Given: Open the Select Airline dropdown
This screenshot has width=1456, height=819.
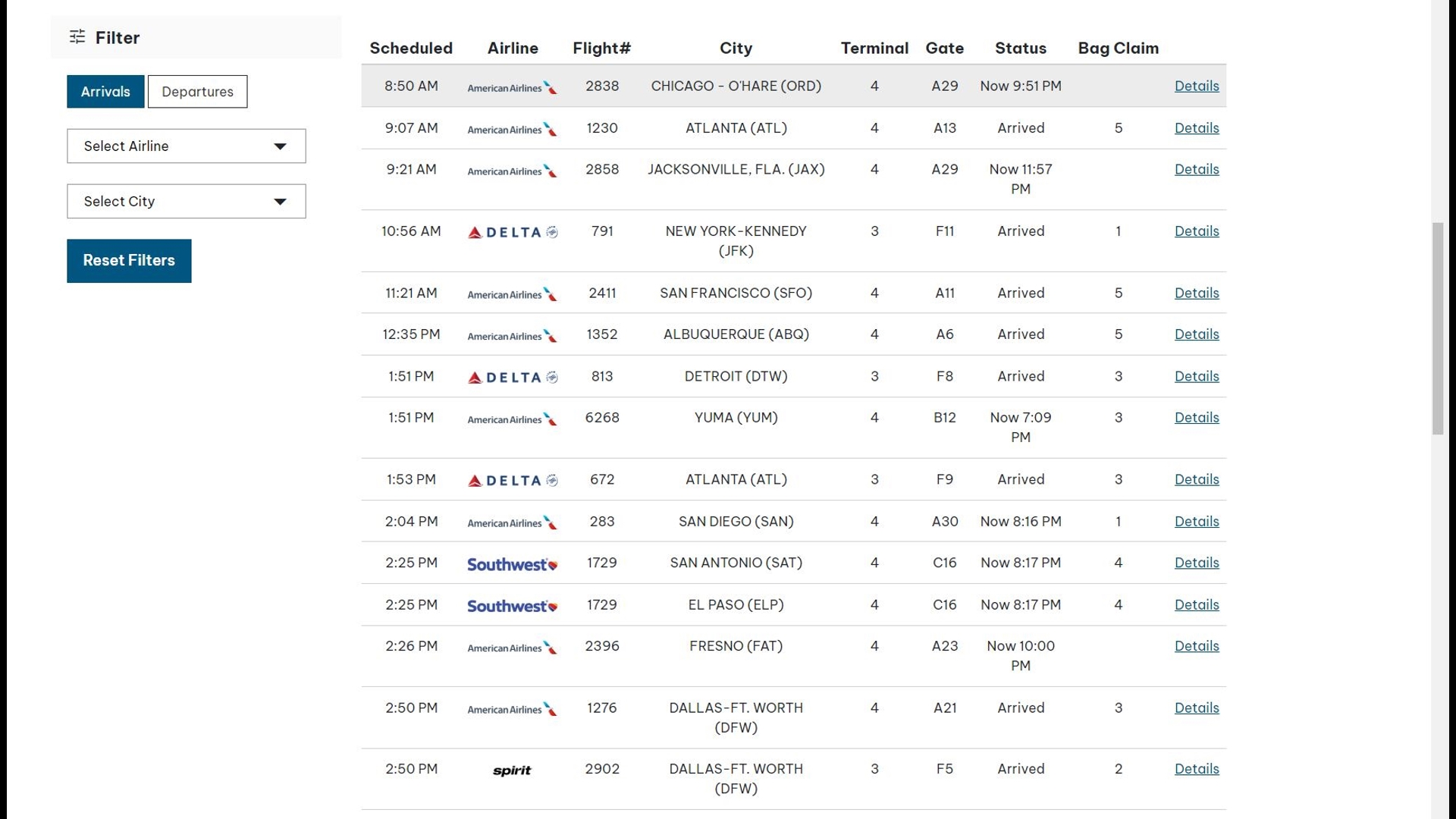Looking at the screenshot, I should (186, 146).
